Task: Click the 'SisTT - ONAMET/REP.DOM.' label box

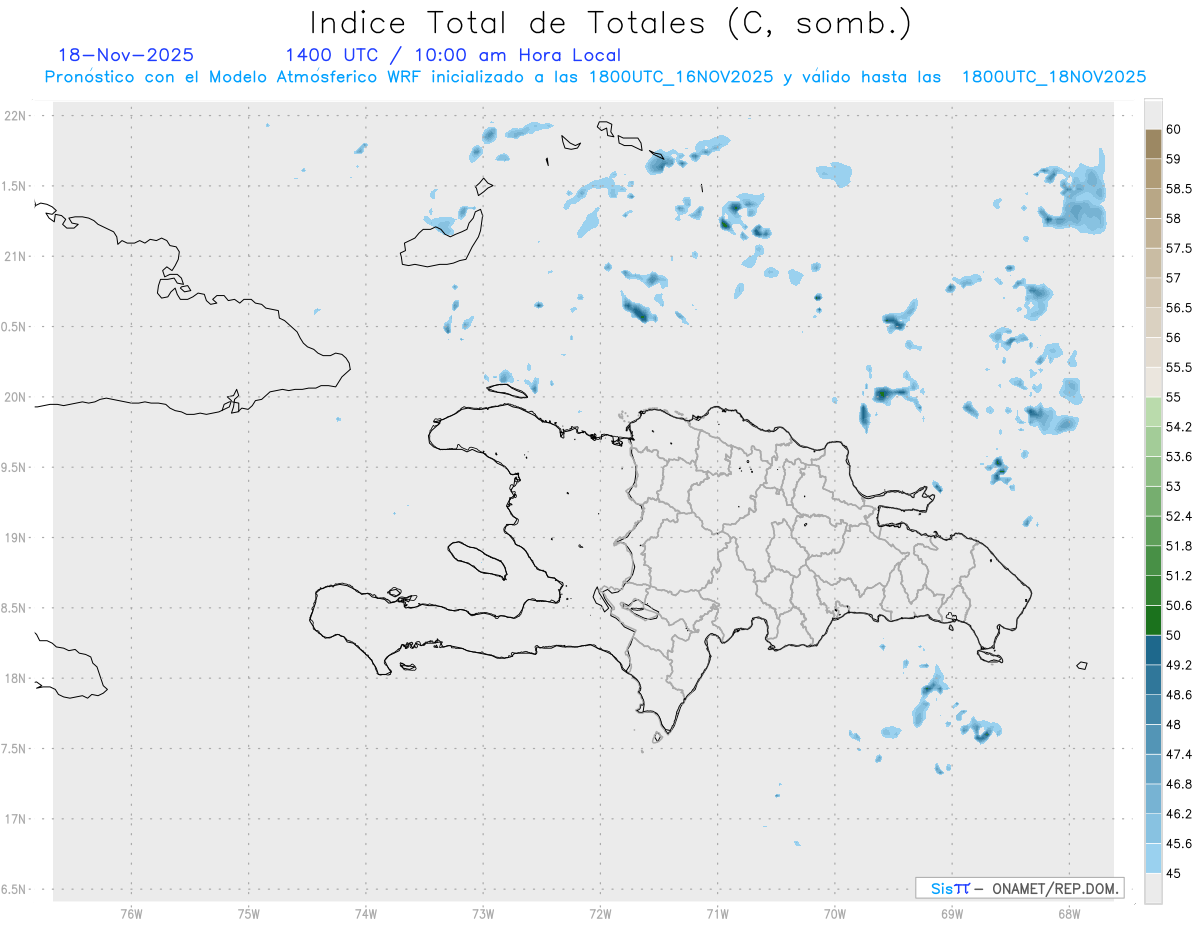Action: pos(1019,888)
